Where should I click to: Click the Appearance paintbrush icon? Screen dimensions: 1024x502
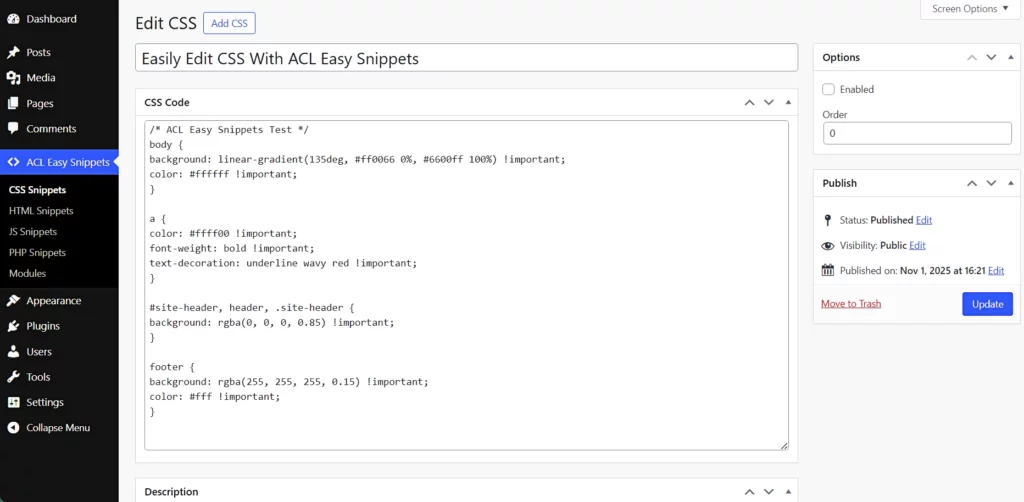point(13,300)
